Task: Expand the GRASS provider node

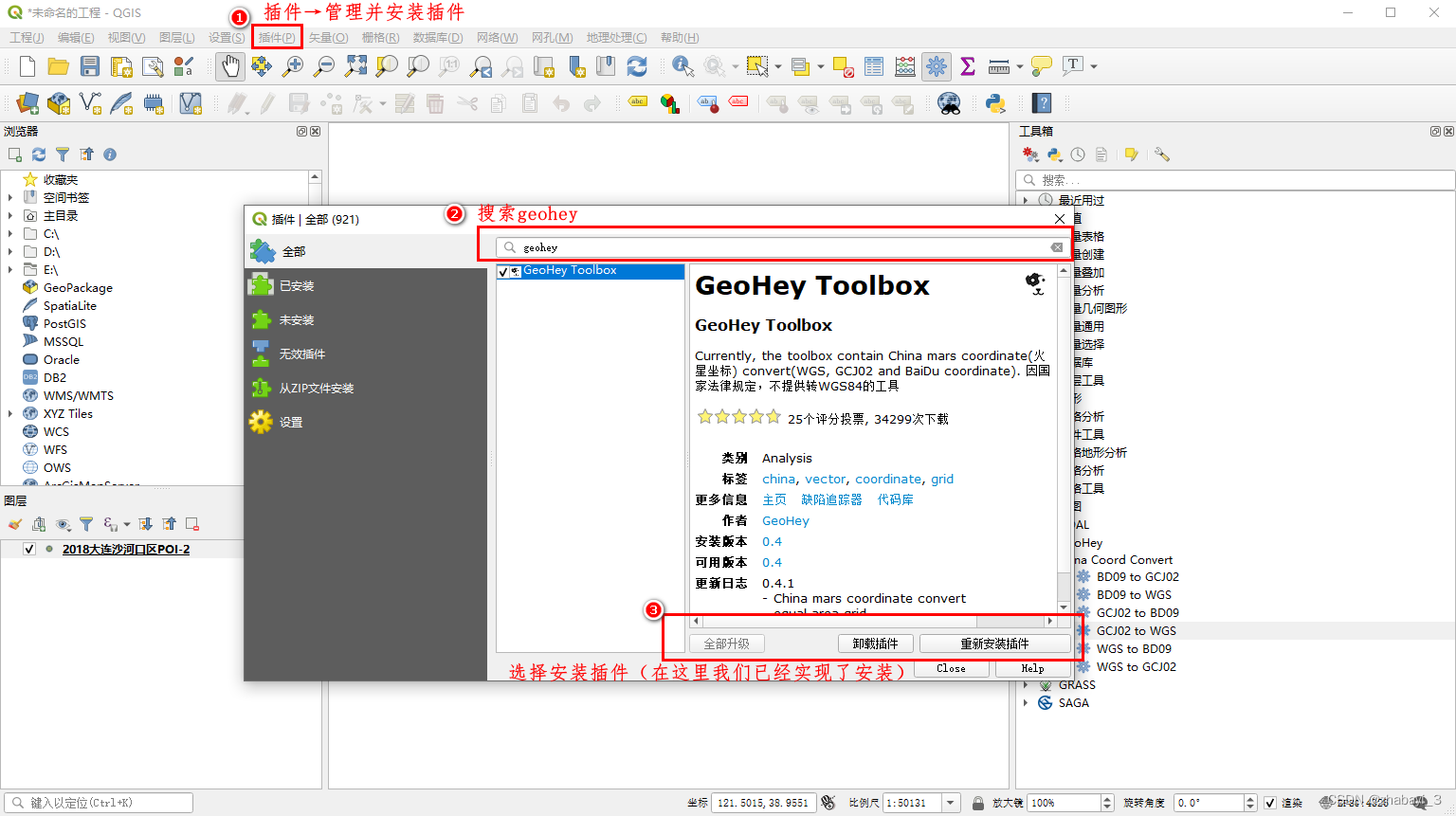Action: pos(1027,684)
